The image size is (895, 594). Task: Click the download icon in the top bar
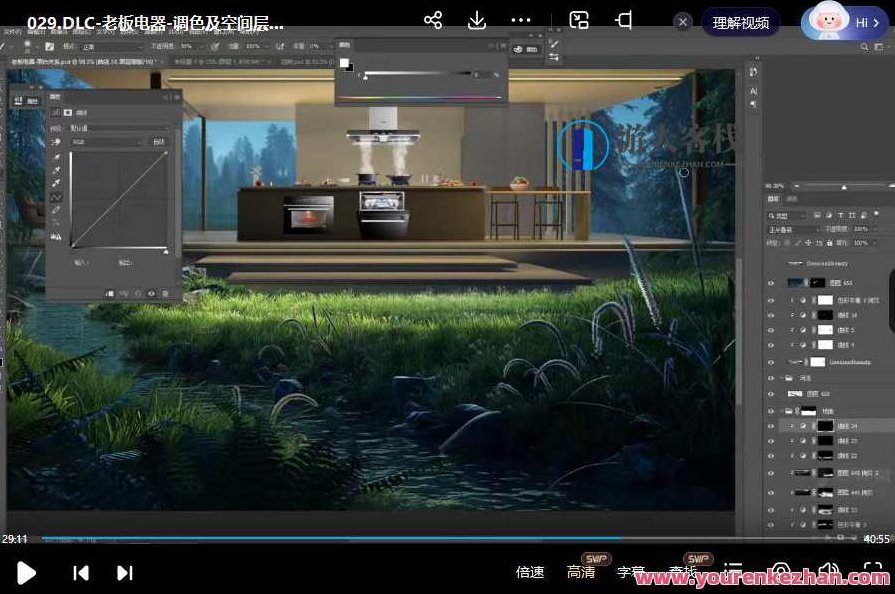point(477,21)
